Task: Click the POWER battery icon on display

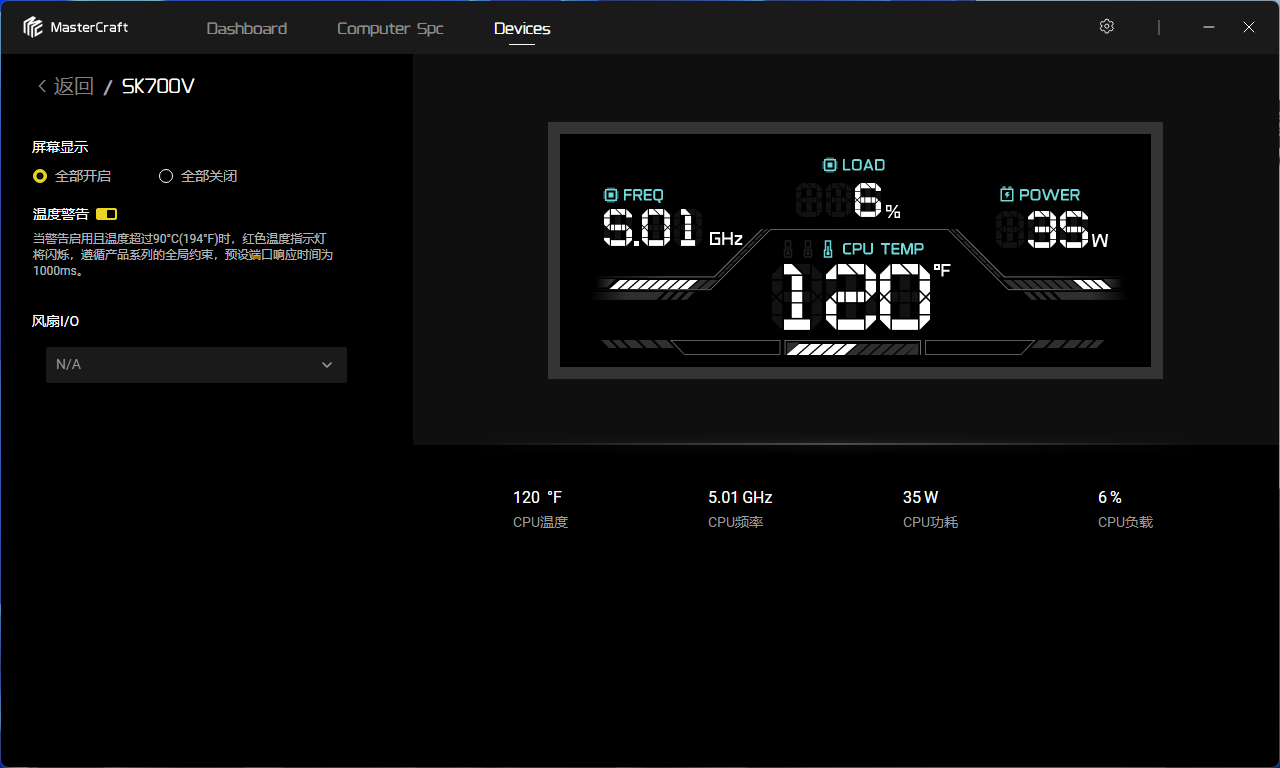Action: (1007, 195)
